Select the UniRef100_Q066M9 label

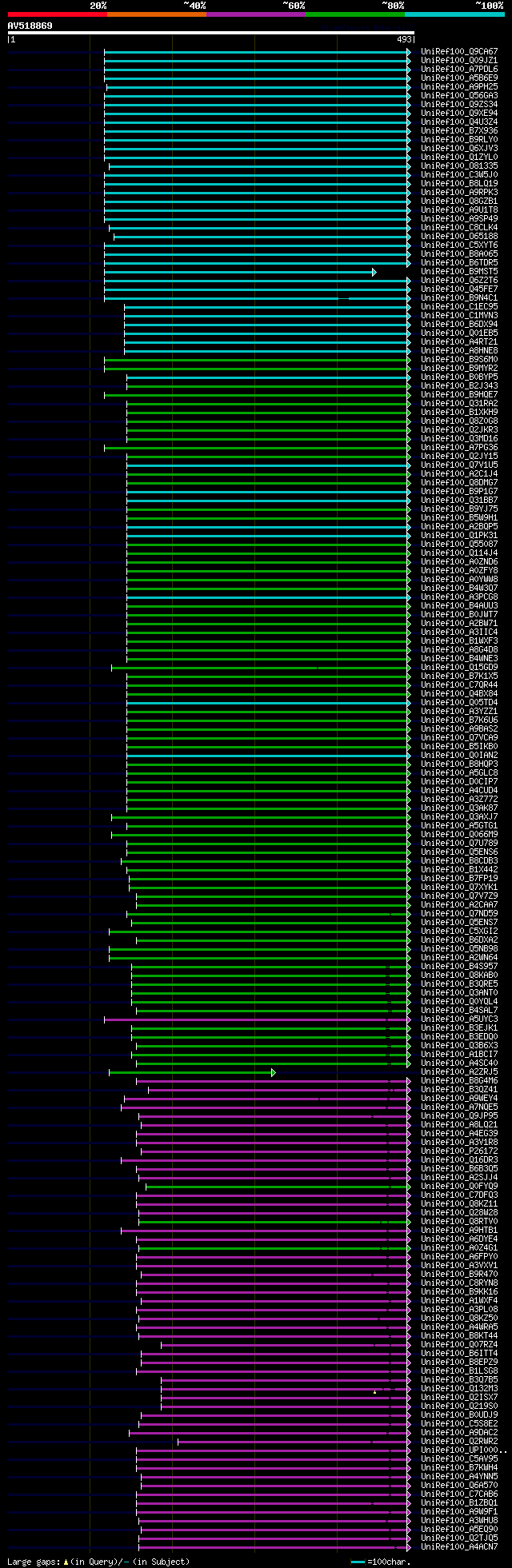coord(459,835)
